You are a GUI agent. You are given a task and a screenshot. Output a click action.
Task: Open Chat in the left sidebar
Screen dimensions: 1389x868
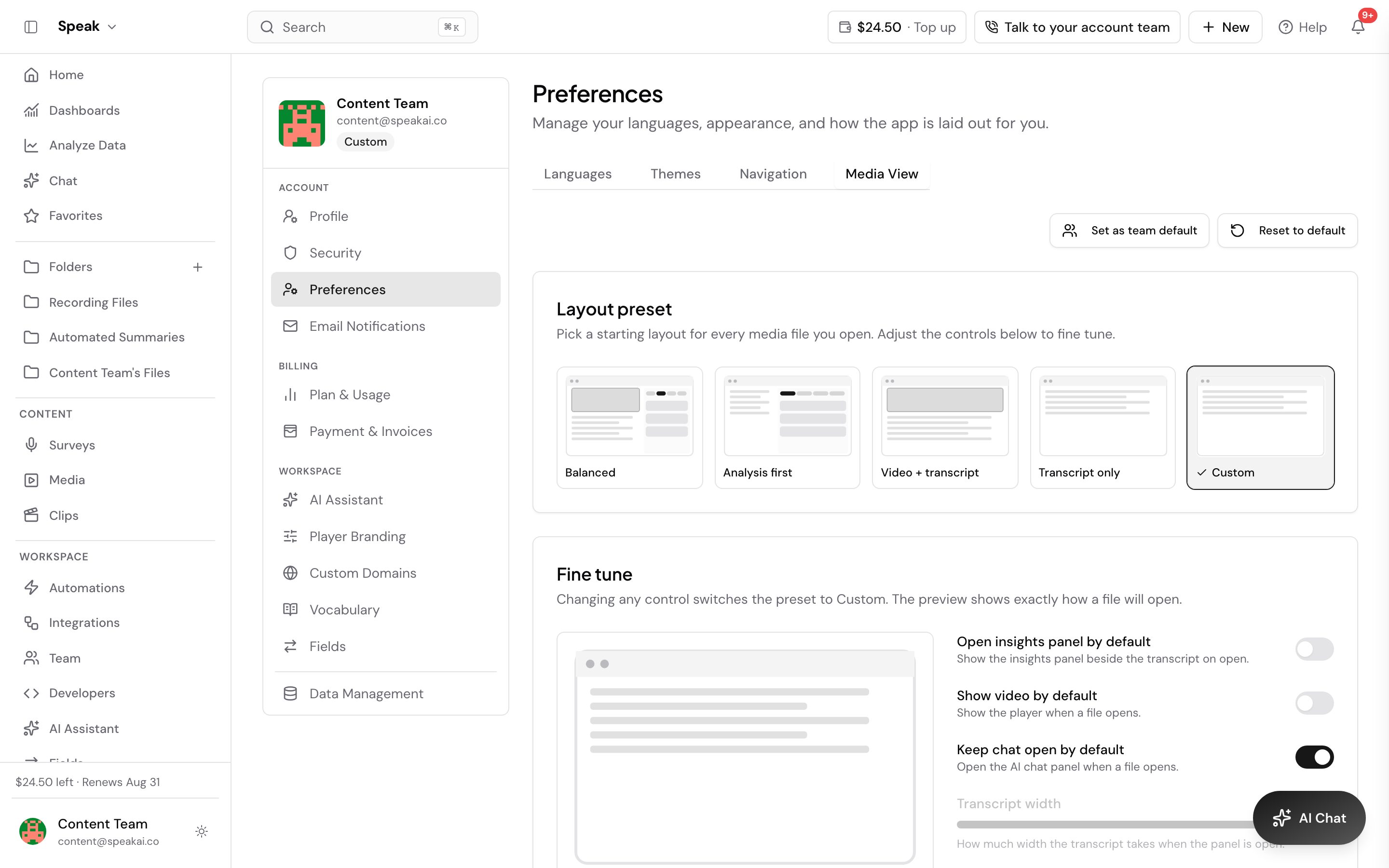[x=115, y=181]
